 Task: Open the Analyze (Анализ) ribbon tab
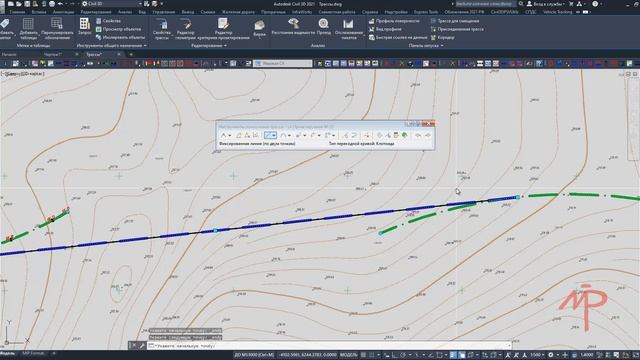[125, 12]
